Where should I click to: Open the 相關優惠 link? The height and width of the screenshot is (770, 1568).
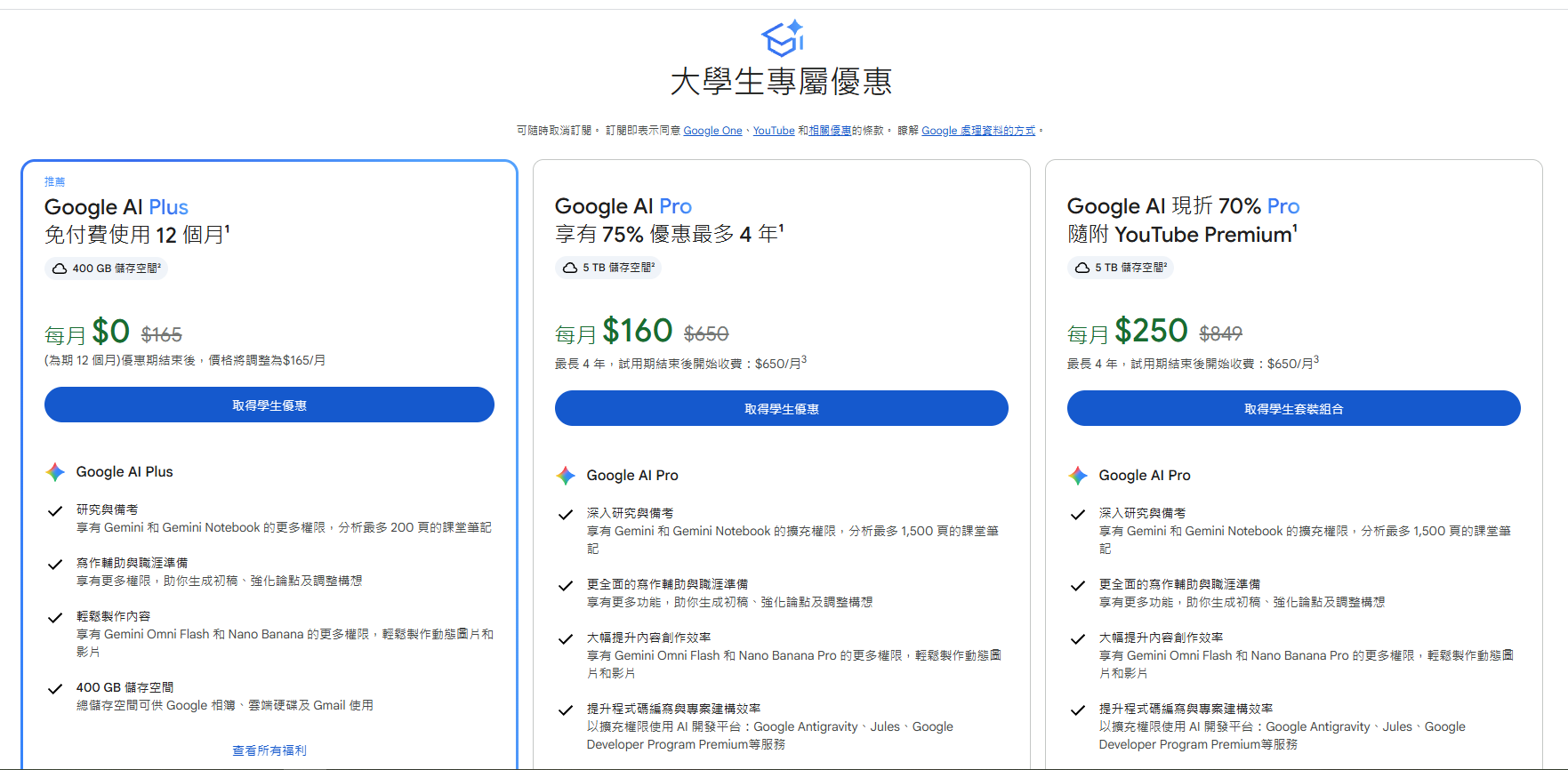tap(830, 131)
